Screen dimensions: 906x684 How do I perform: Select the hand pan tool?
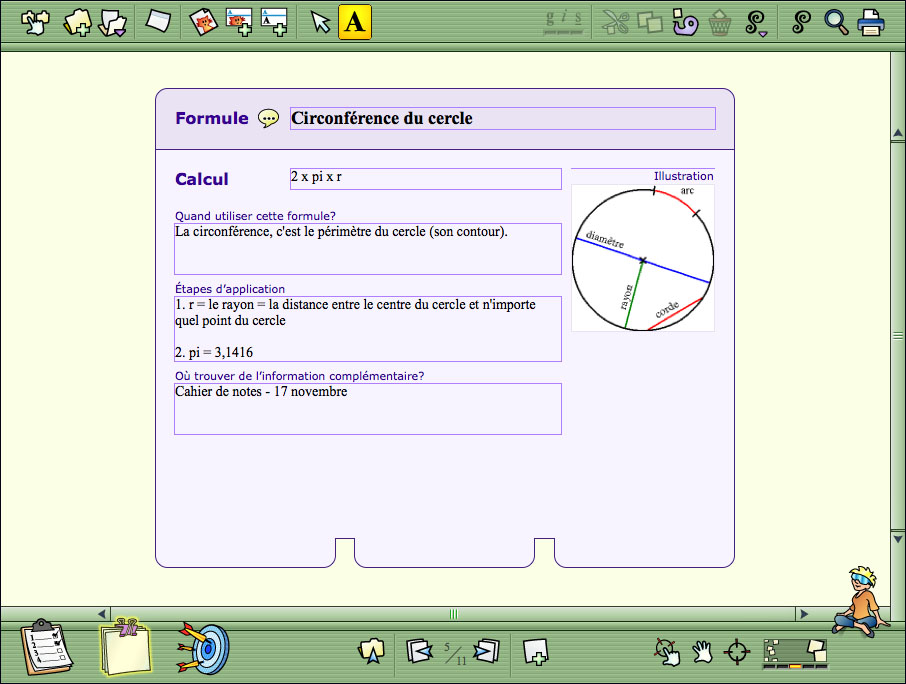tap(702, 652)
